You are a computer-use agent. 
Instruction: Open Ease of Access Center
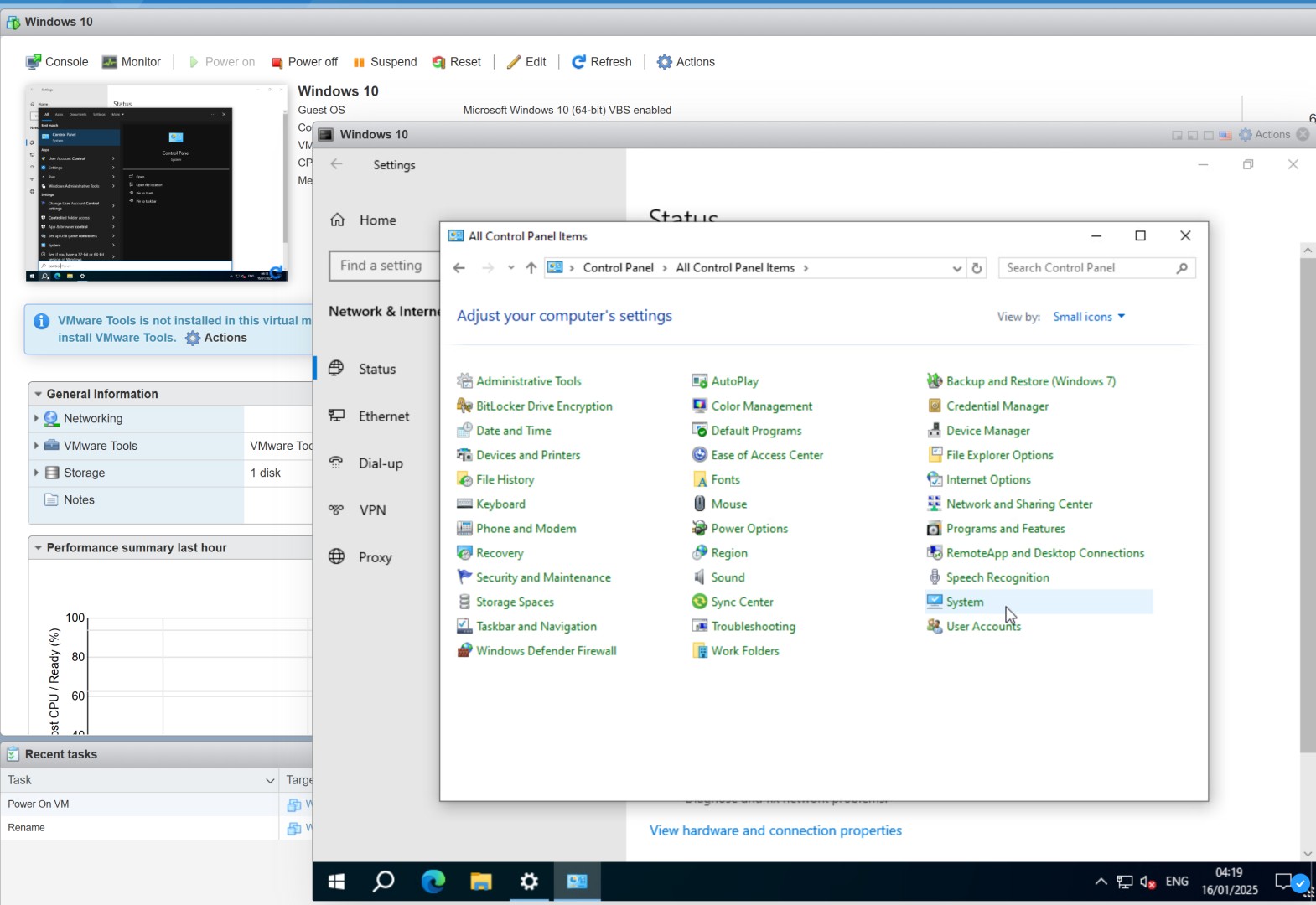758,455
